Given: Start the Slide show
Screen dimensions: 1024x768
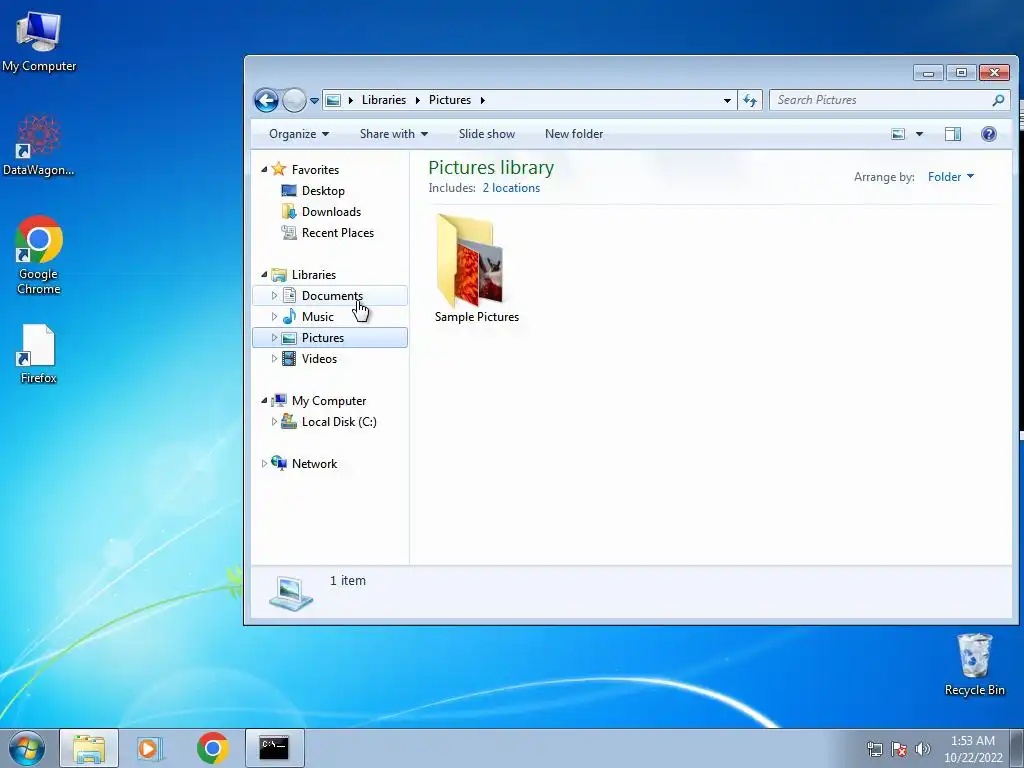Looking at the screenshot, I should 487,134.
